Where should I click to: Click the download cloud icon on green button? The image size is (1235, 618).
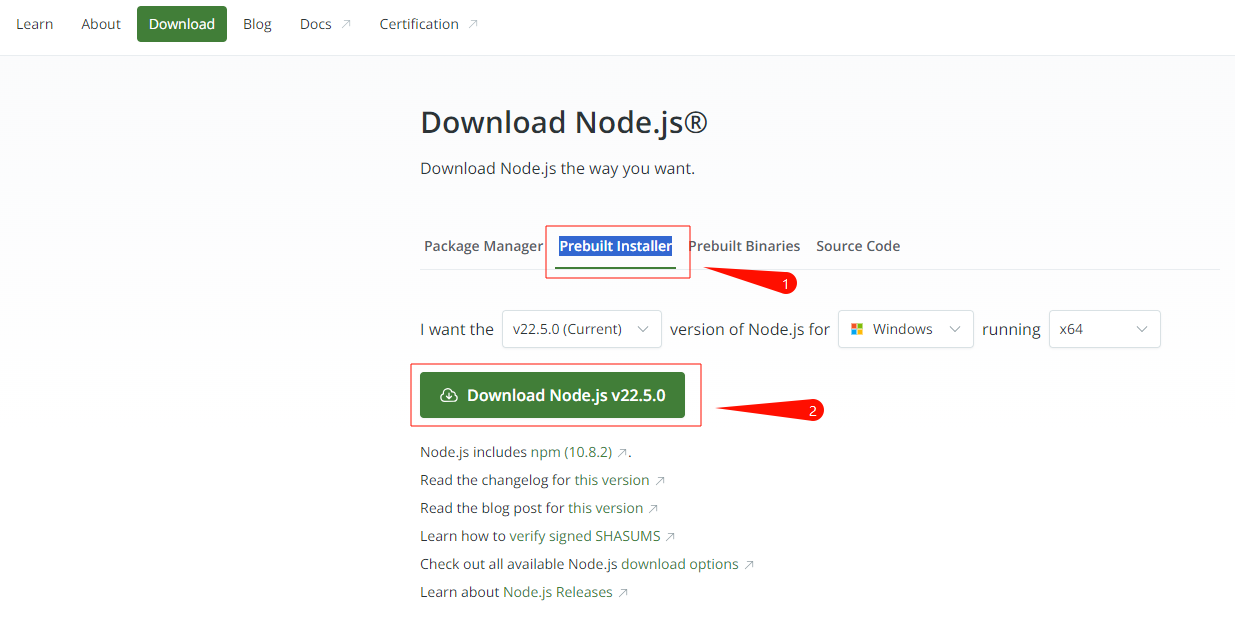(x=449, y=395)
